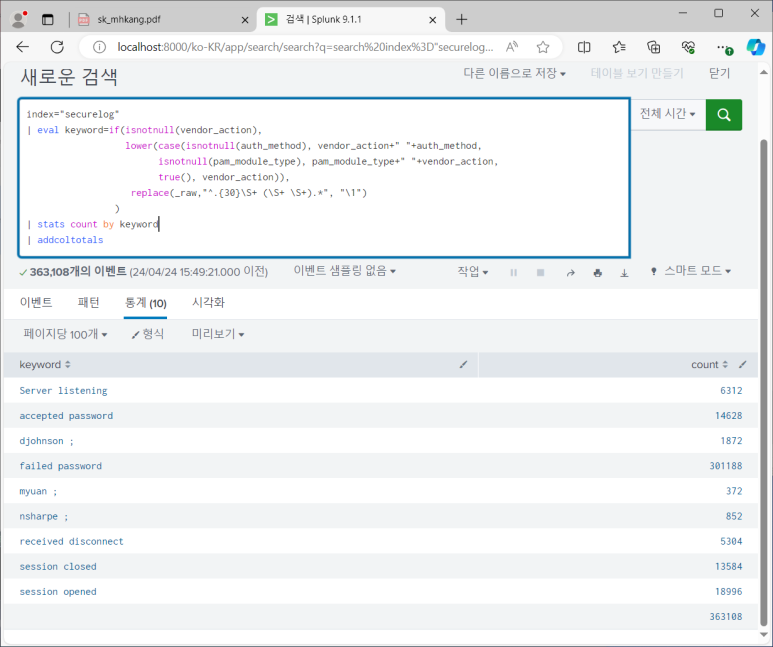Run the search with the green magnifier button
This screenshot has height=647, width=773.
(723, 115)
